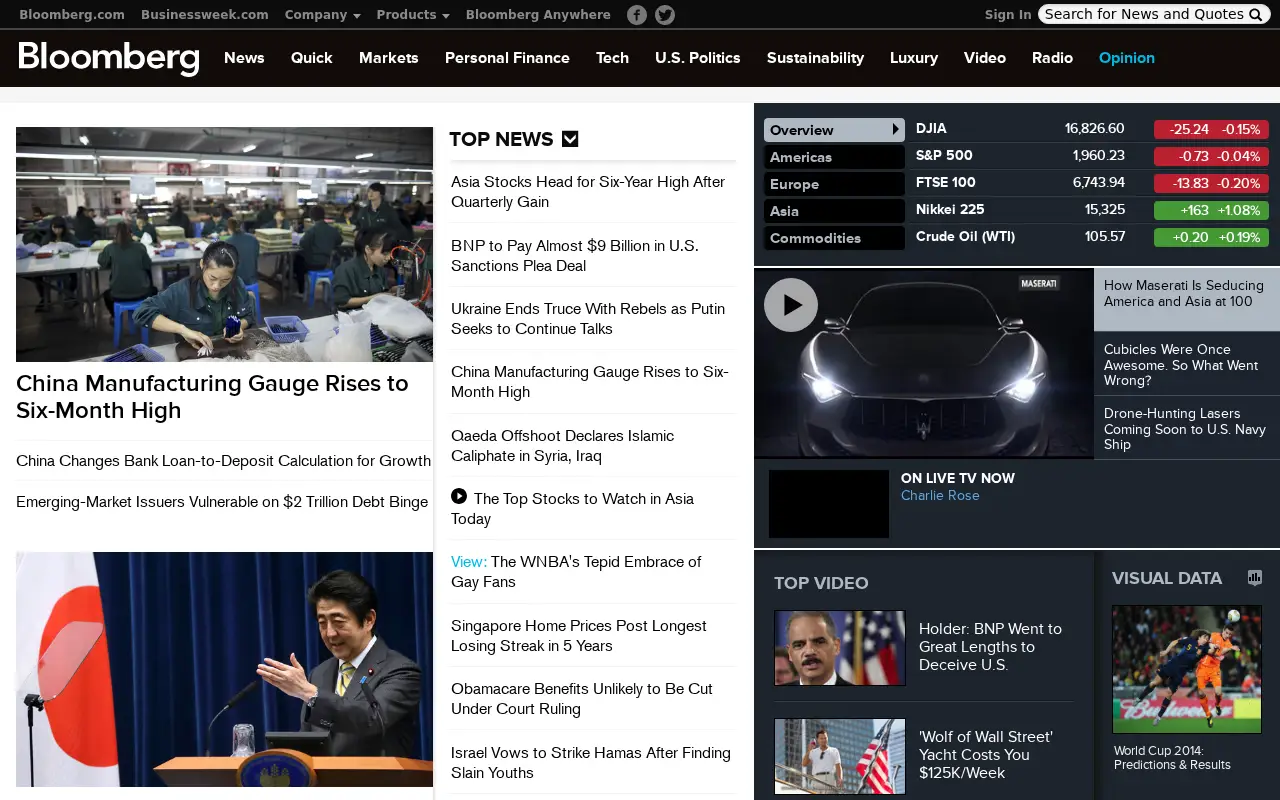Open the Markets menu
This screenshot has height=800, width=1280.
[x=388, y=58]
